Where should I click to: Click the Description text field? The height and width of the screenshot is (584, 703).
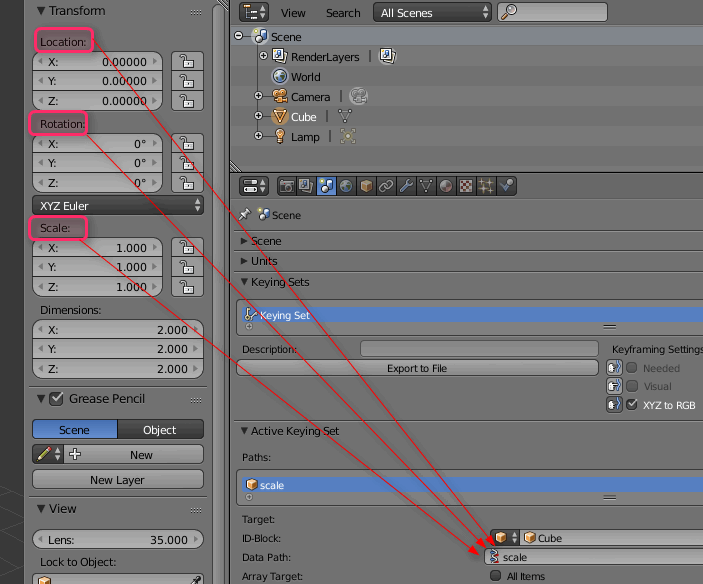pos(479,348)
